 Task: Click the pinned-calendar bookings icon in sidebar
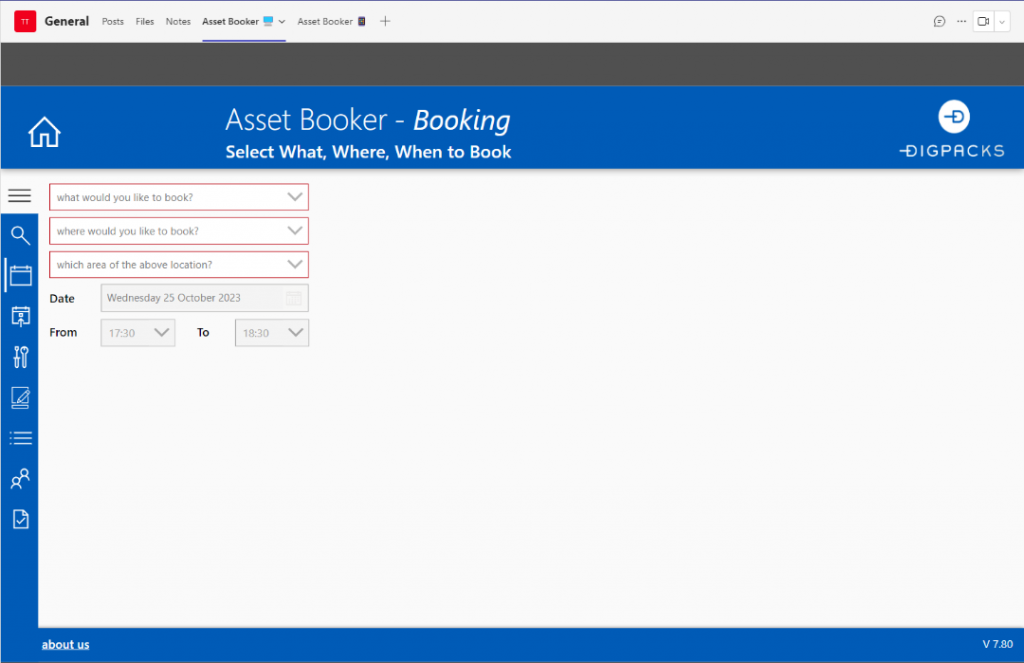[20, 316]
